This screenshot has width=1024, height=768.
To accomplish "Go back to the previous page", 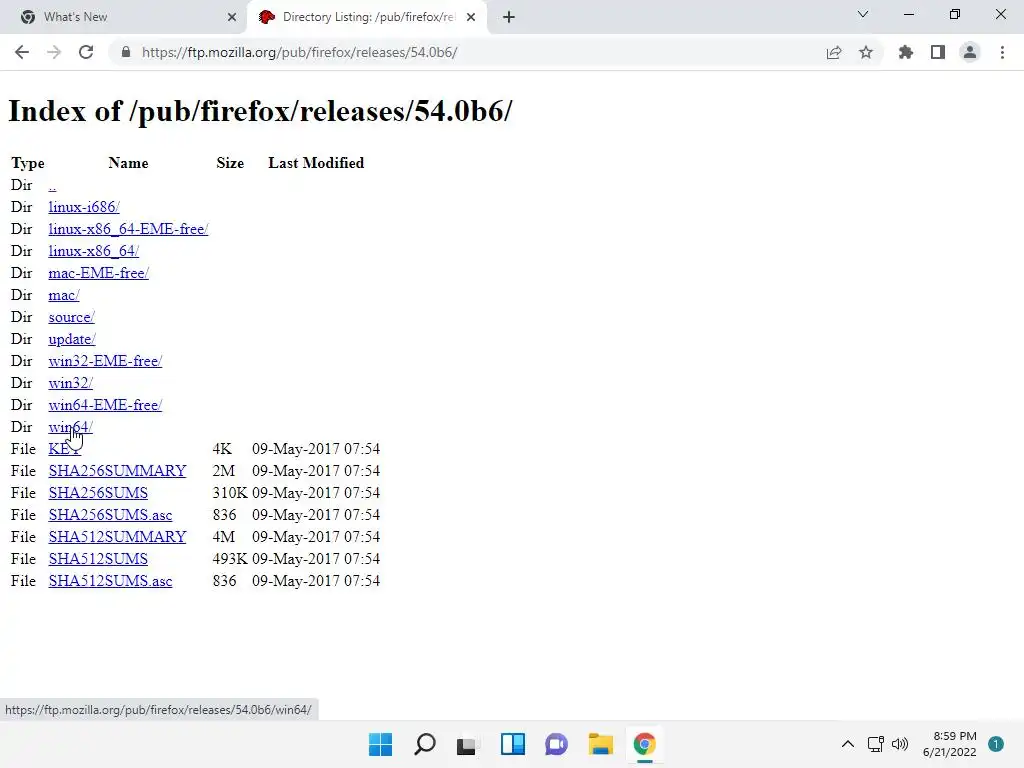I will pyautogui.click(x=22, y=52).
